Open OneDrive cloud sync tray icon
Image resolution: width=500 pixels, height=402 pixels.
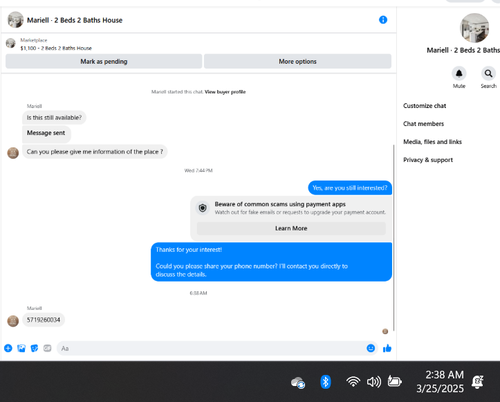[x=298, y=382]
